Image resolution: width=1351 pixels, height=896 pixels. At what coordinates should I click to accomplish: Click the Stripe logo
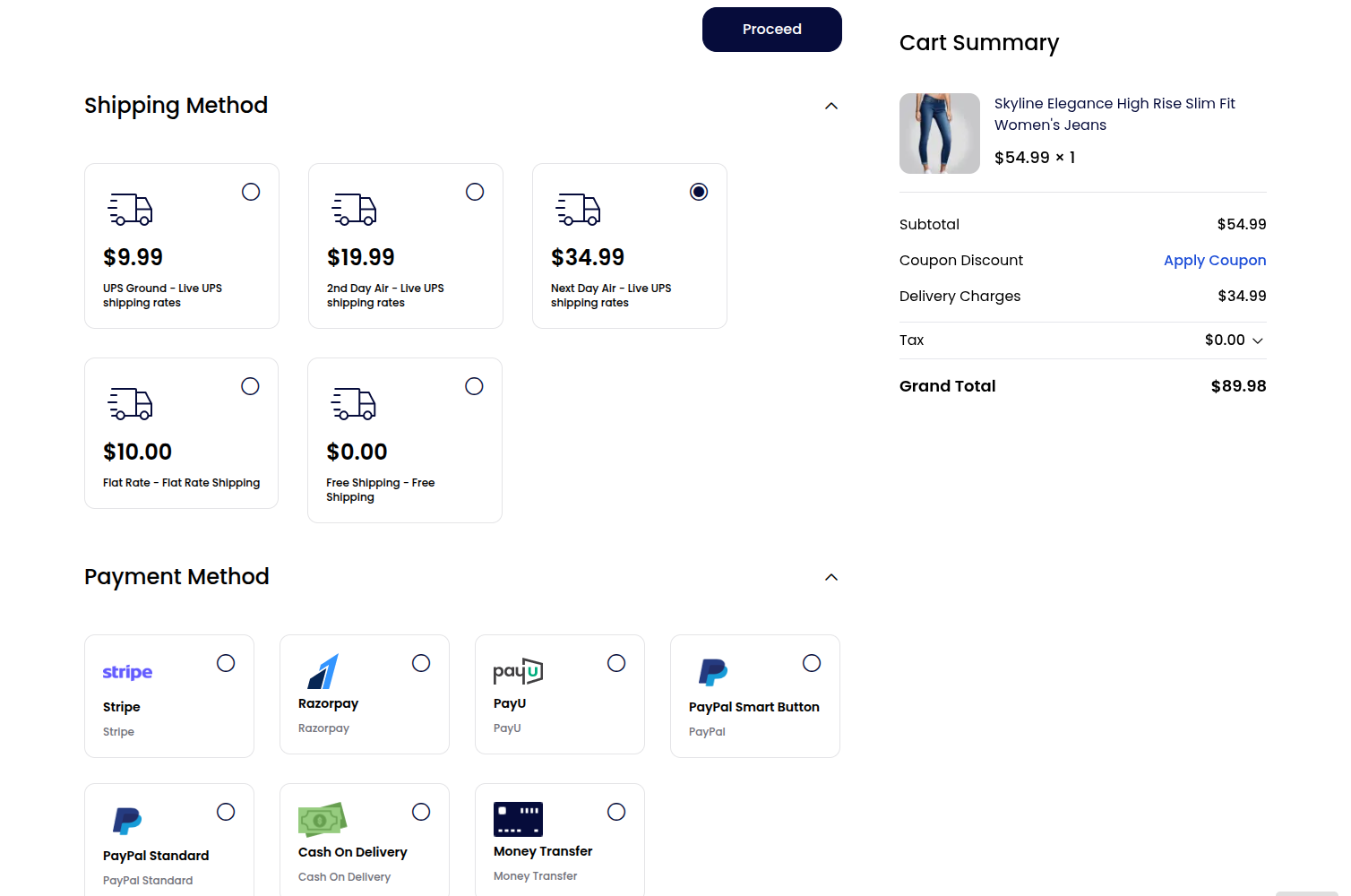(x=127, y=672)
